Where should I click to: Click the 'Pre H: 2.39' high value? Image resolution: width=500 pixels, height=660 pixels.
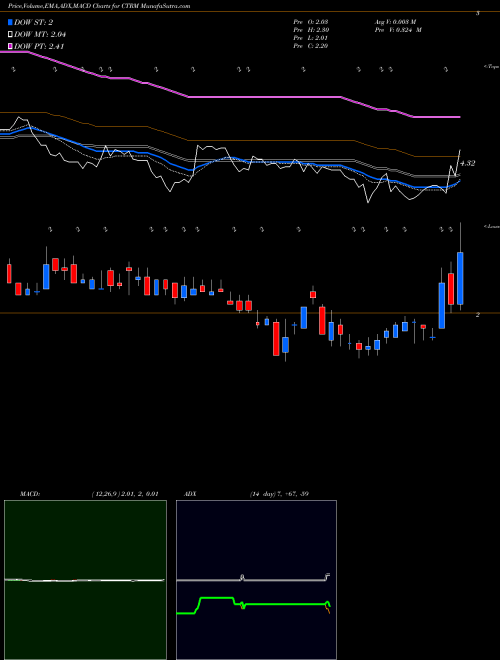311,30
